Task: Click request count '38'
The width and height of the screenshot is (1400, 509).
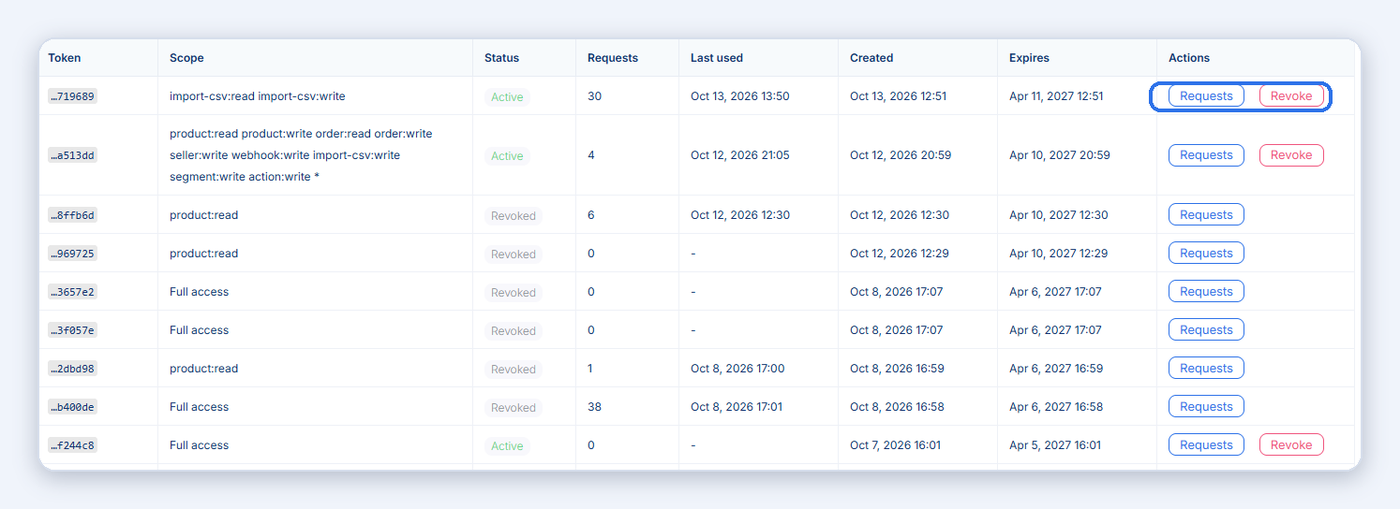Action: [594, 407]
